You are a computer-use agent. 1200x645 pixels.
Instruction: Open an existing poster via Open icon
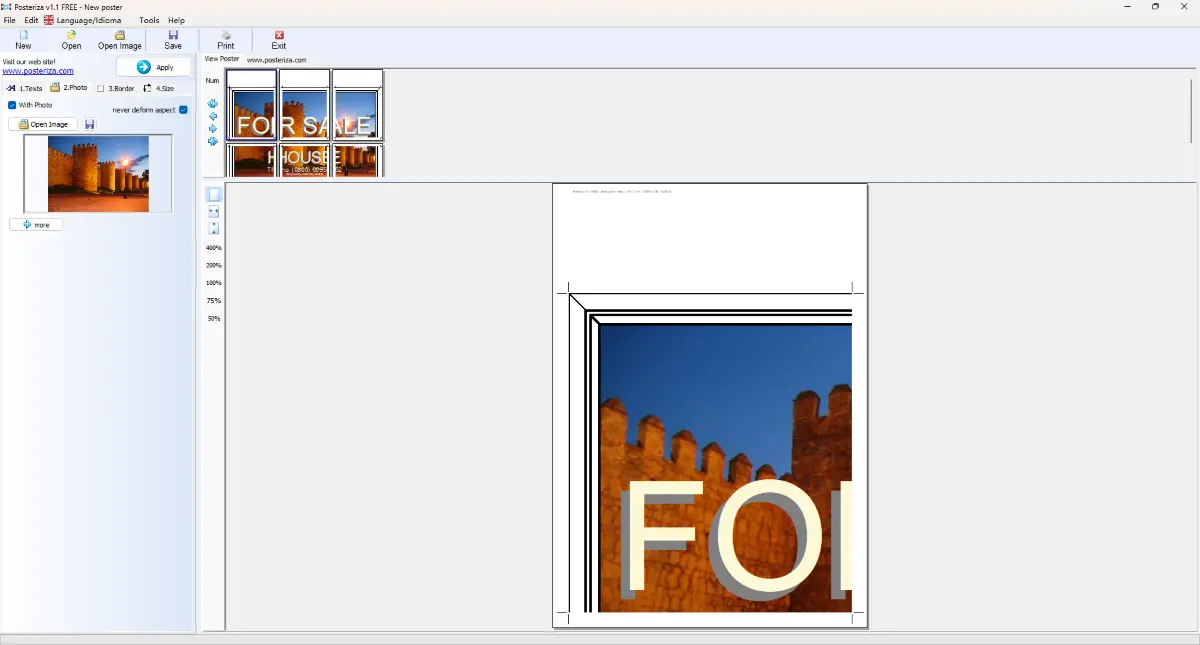[70, 40]
